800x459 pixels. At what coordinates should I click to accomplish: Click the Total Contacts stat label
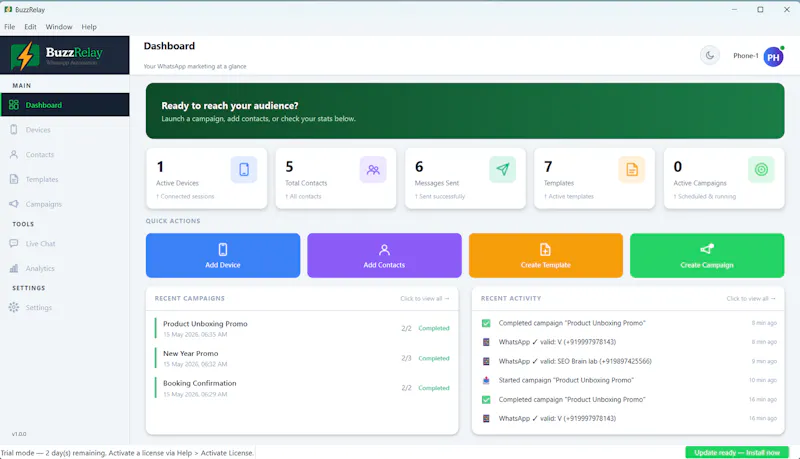click(x=306, y=183)
